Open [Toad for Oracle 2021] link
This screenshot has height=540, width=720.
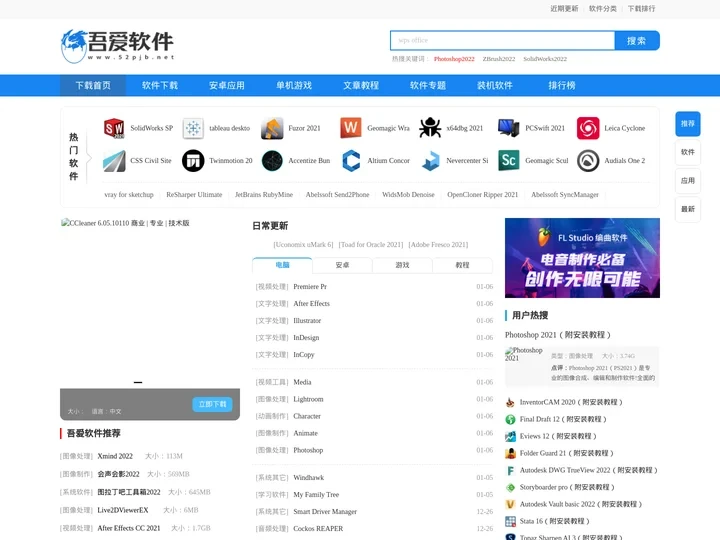pos(371,245)
